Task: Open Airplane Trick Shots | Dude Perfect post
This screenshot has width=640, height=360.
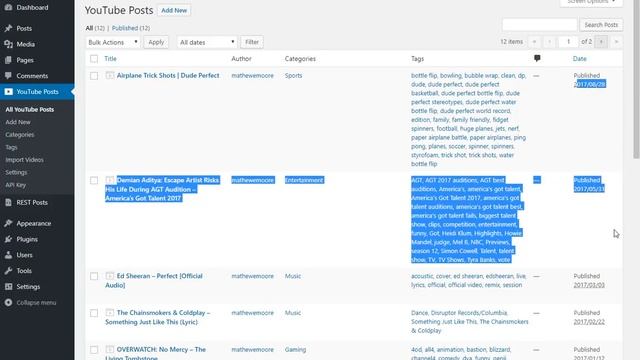Action: click(x=168, y=76)
